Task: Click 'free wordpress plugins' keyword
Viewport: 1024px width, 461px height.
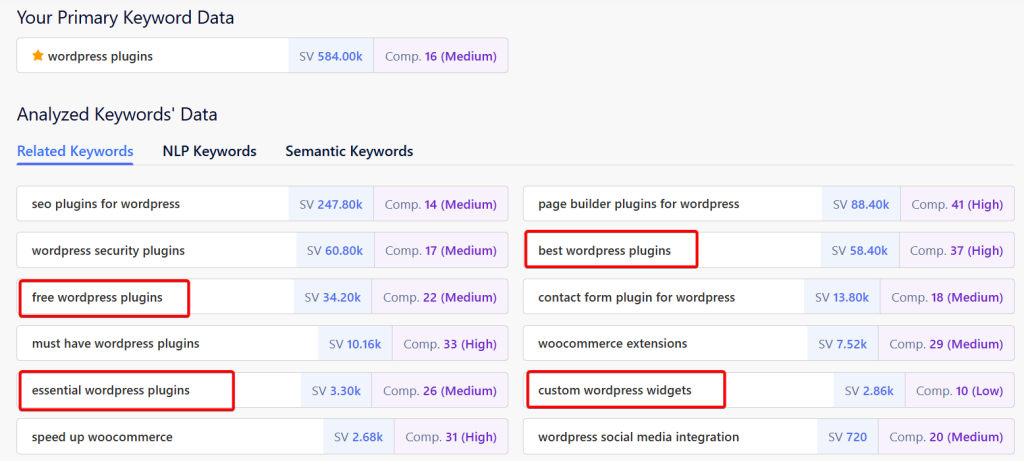Action: (x=97, y=297)
